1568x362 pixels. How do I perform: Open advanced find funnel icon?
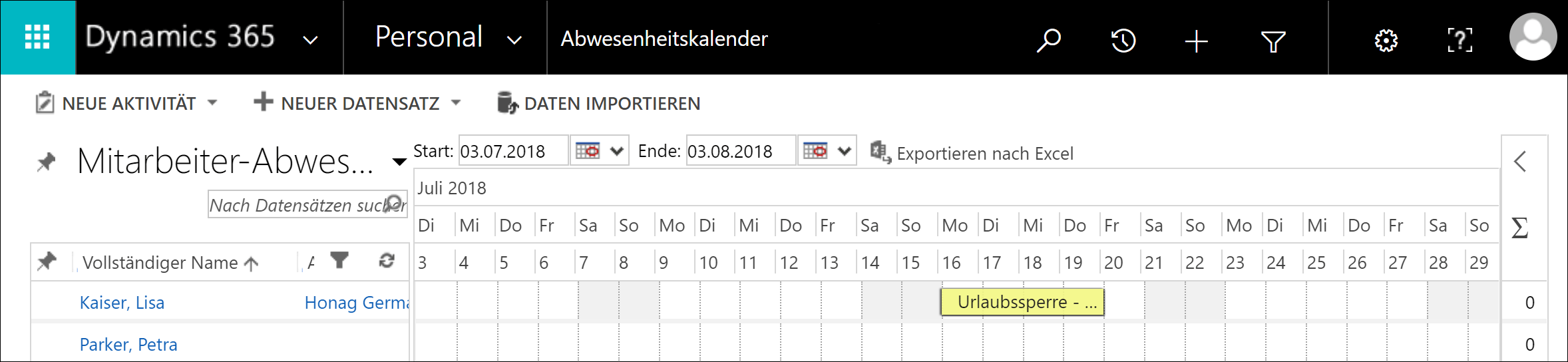(1273, 41)
